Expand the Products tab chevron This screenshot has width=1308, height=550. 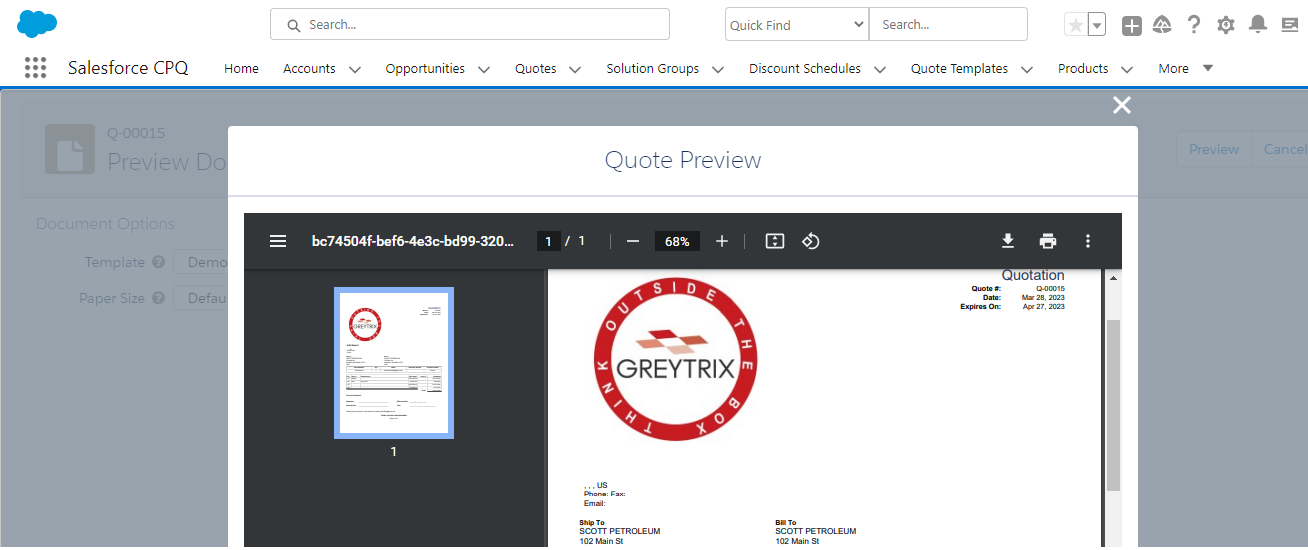pos(1127,69)
